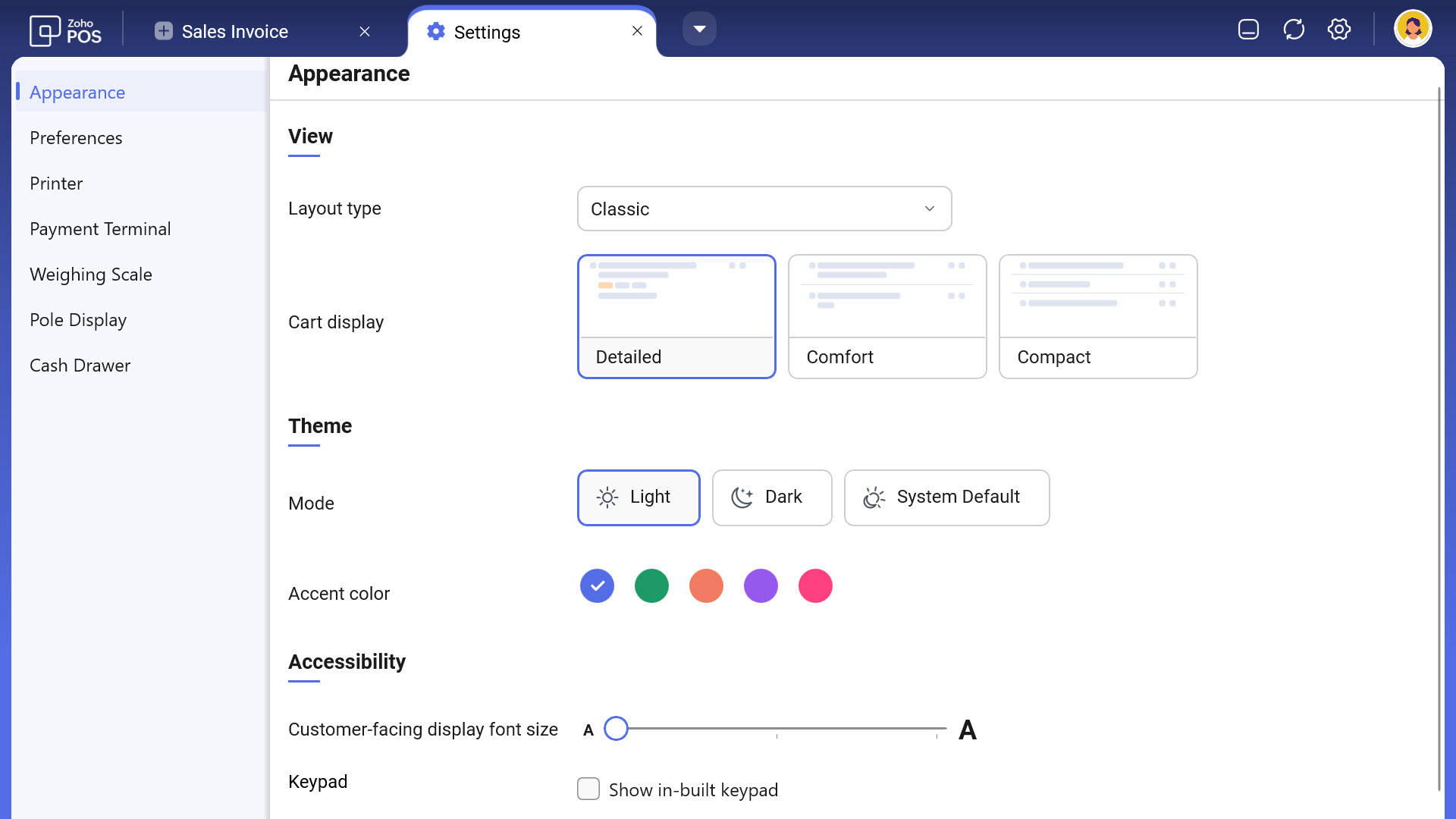Click the Zoho POS logo icon
The image size is (1456, 819).
coord(45,31)
